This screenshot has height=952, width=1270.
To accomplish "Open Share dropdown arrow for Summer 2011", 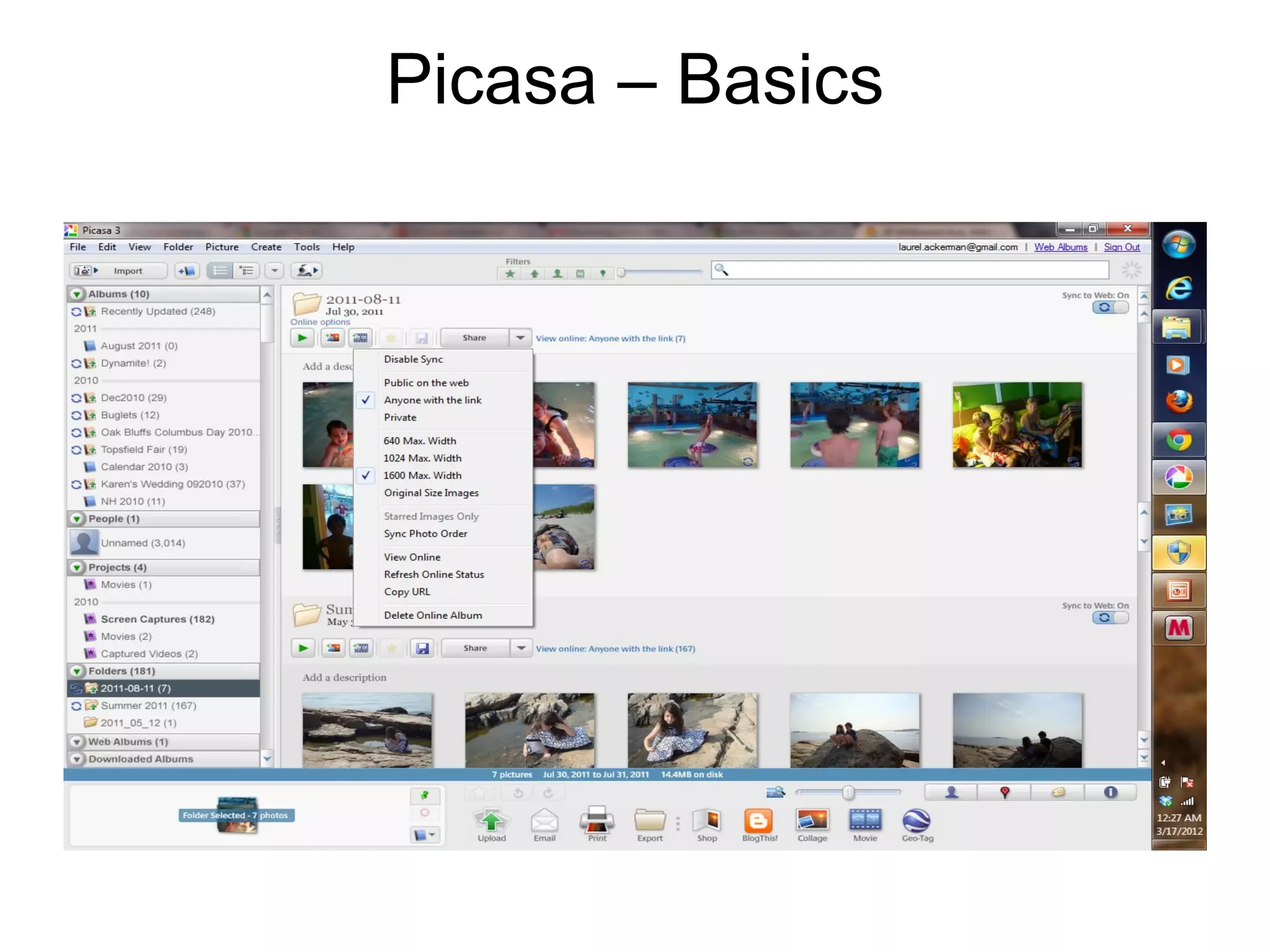I will coord(522,648).
